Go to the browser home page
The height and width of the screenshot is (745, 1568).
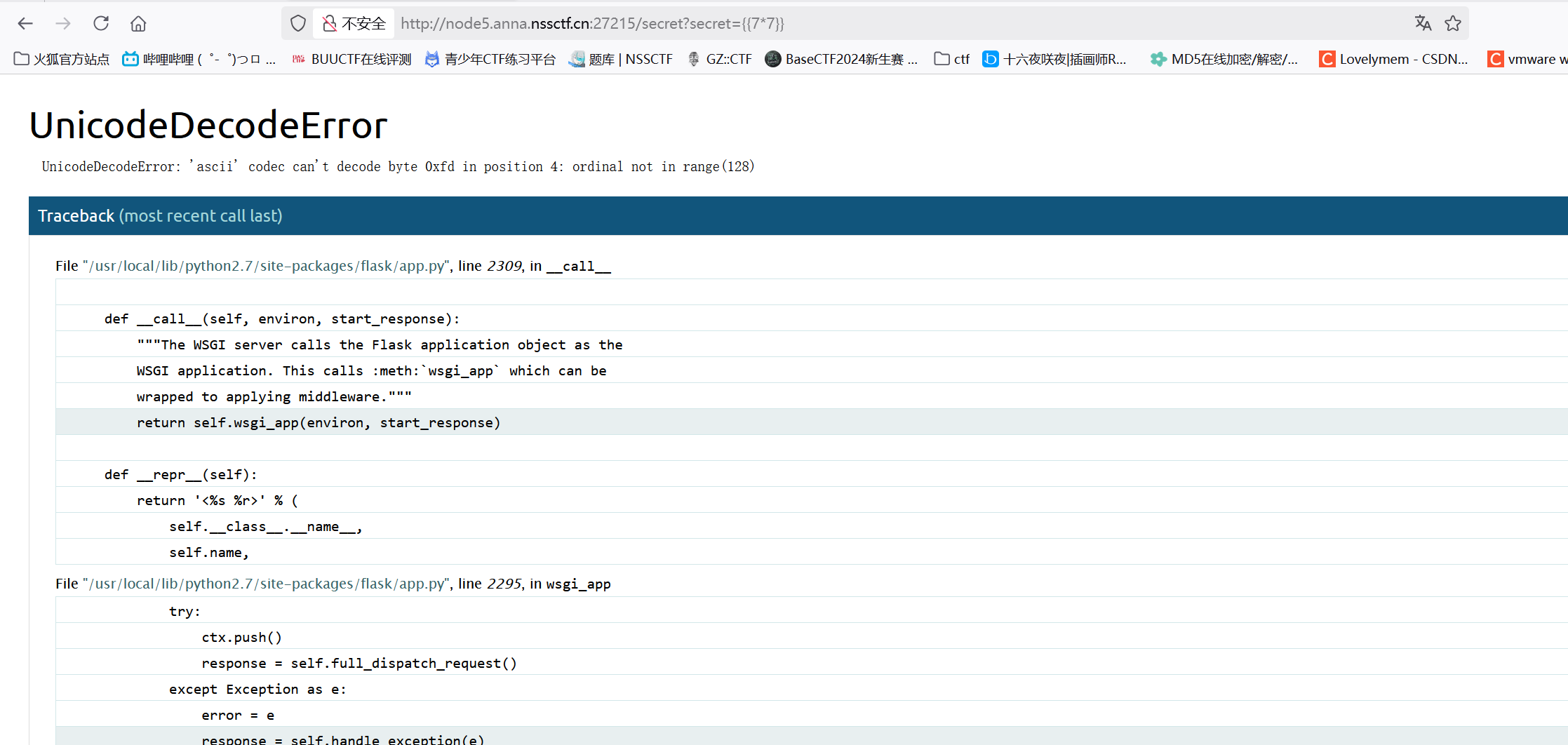(x=138, y=23)
